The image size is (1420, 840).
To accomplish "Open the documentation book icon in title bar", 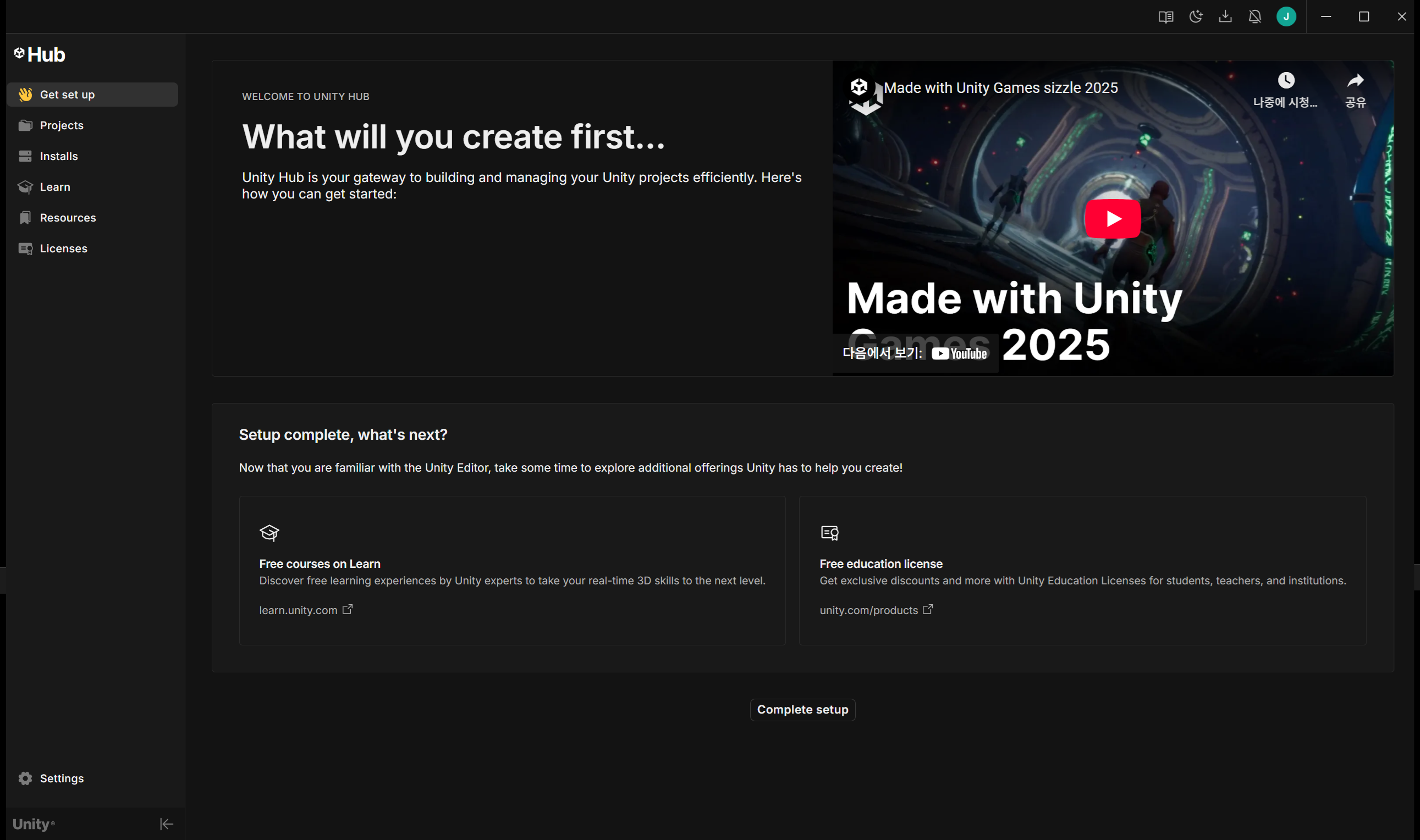I will tap(1165, 17).
